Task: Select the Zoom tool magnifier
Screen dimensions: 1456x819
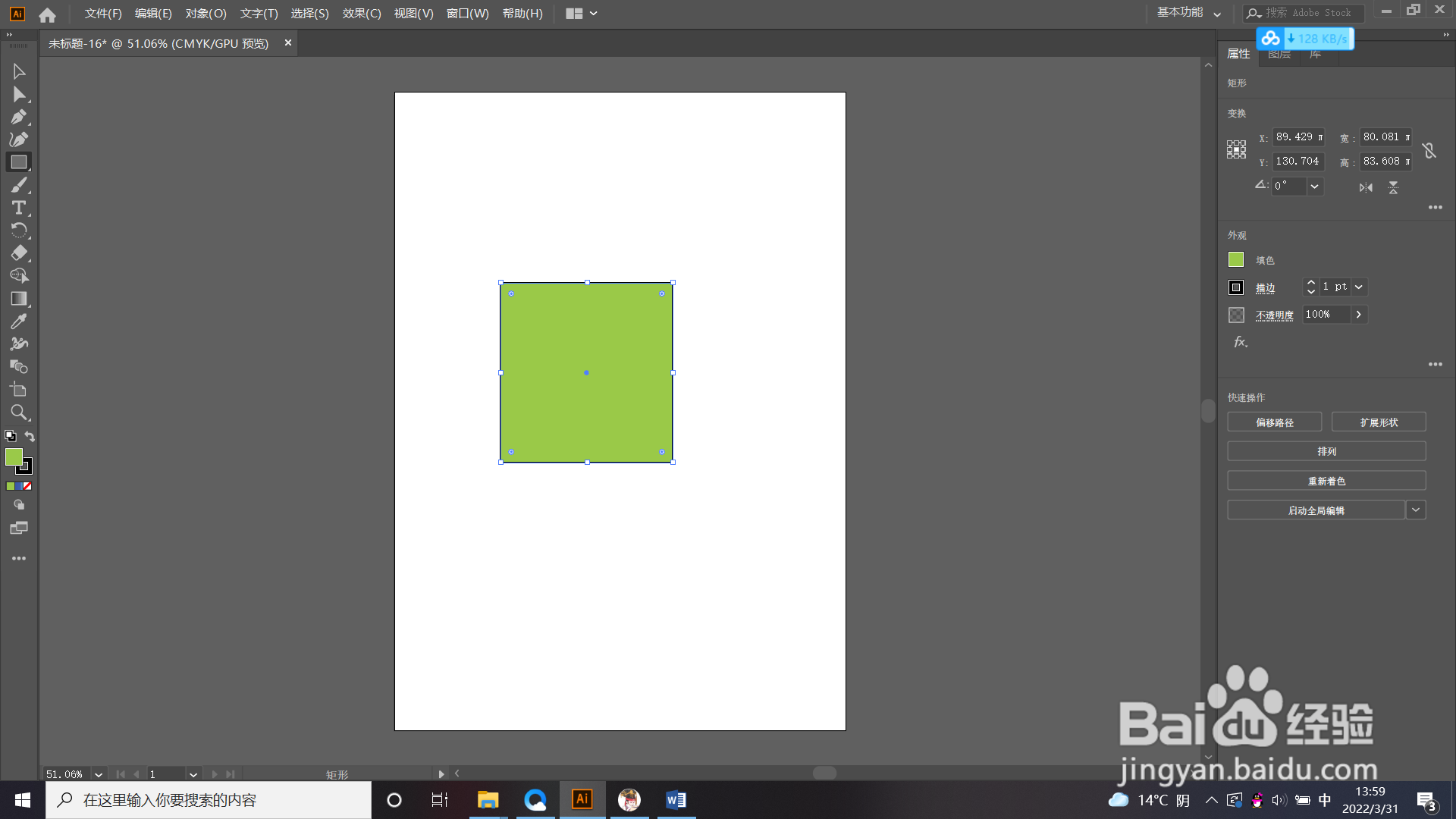Action: [19, 413]
